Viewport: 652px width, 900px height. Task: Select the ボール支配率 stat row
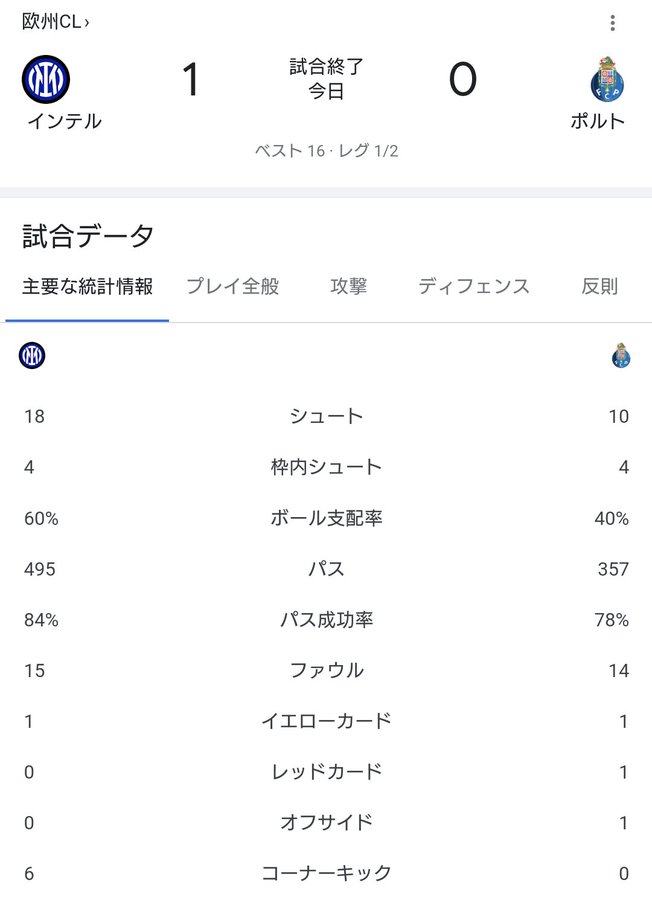point(326,518)
